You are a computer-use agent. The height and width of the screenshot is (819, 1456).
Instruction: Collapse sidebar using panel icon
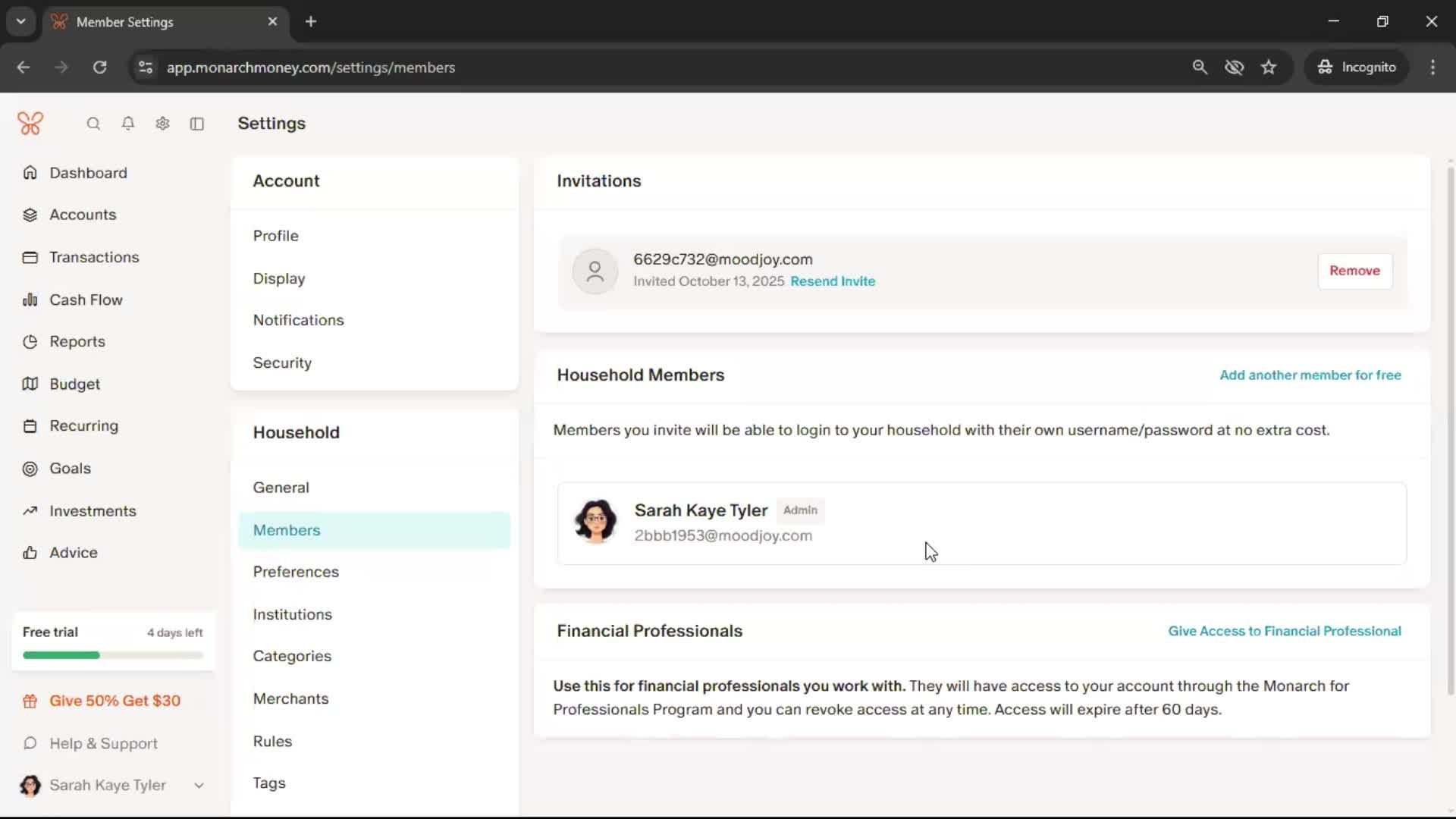[x=197, y=124]
